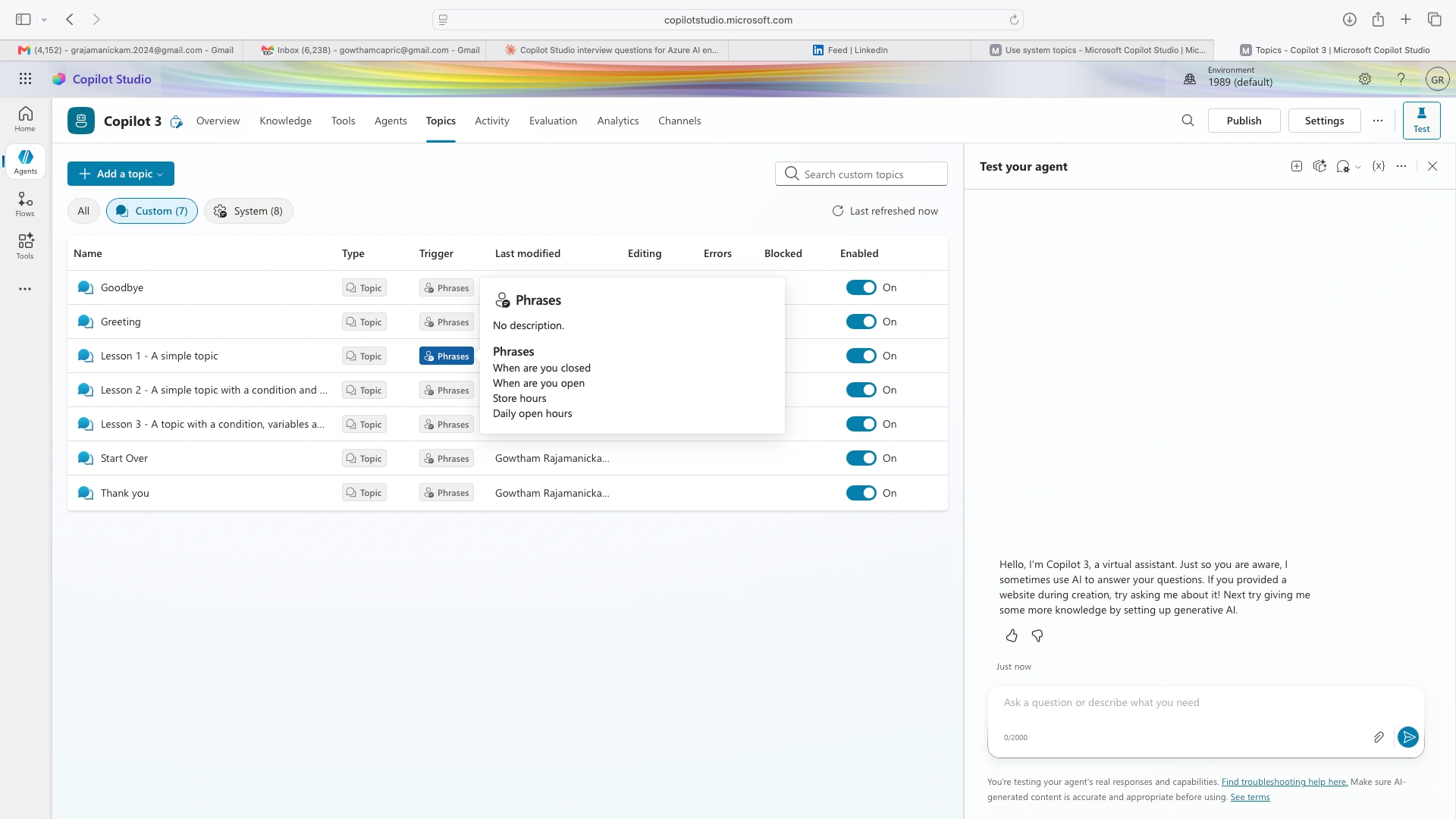Click the edit icon beside Copilot 3
The image size is (1456, 819).
coord(177,121)
